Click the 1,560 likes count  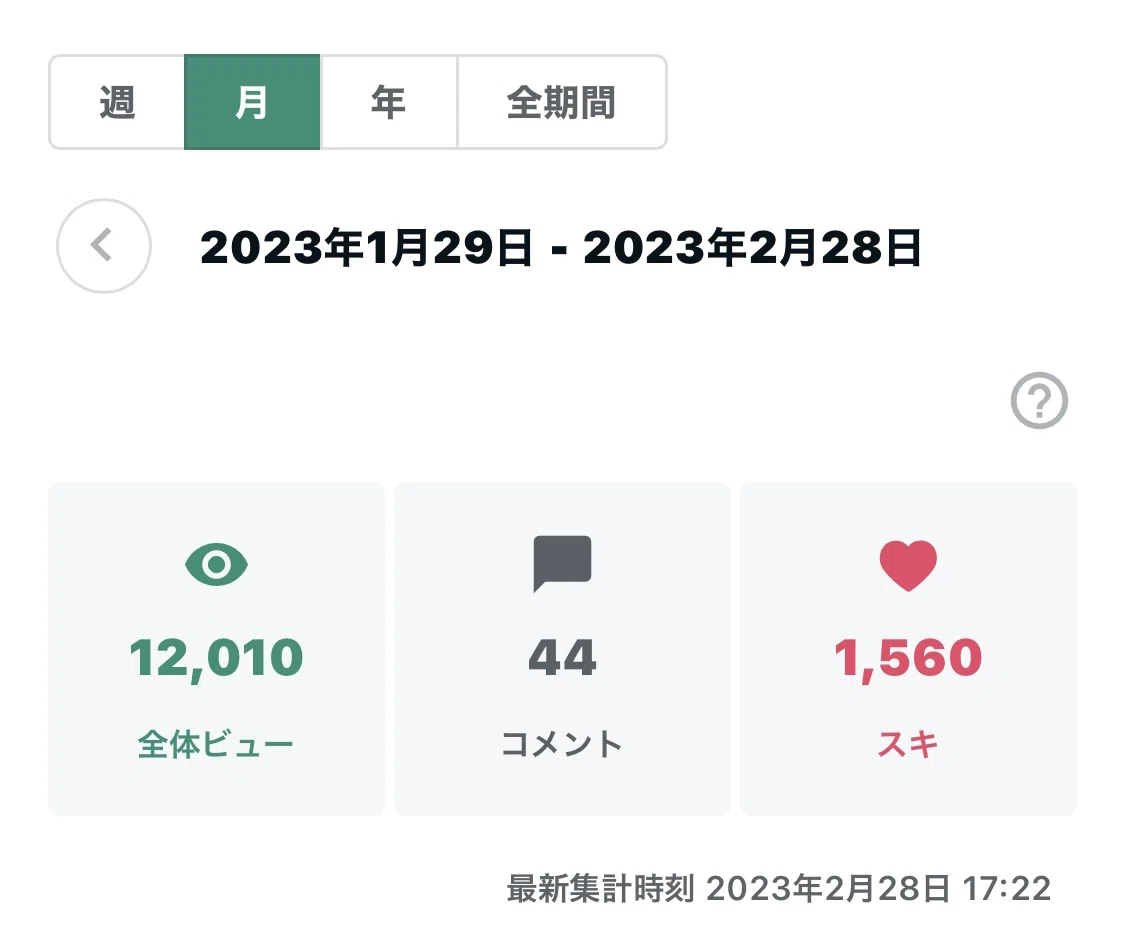[908, 658]
